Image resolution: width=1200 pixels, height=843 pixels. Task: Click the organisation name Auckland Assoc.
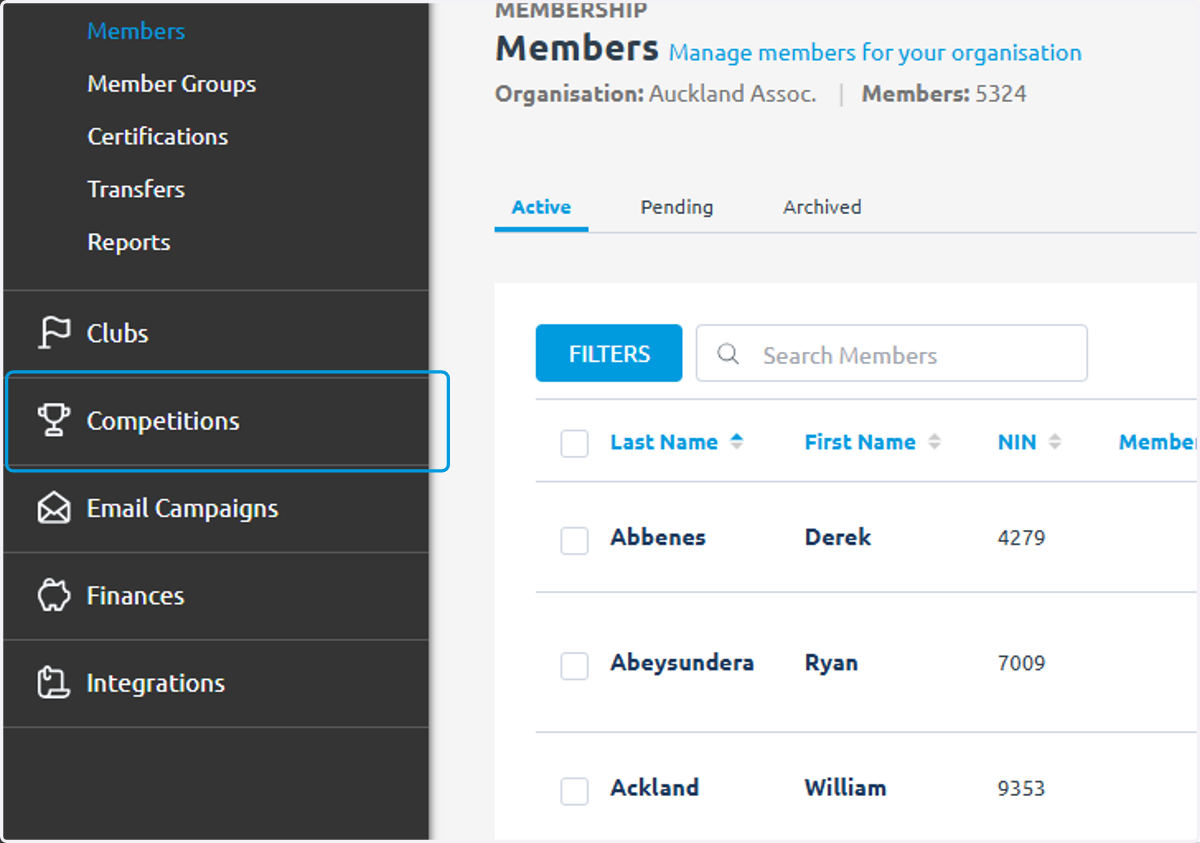733,95
